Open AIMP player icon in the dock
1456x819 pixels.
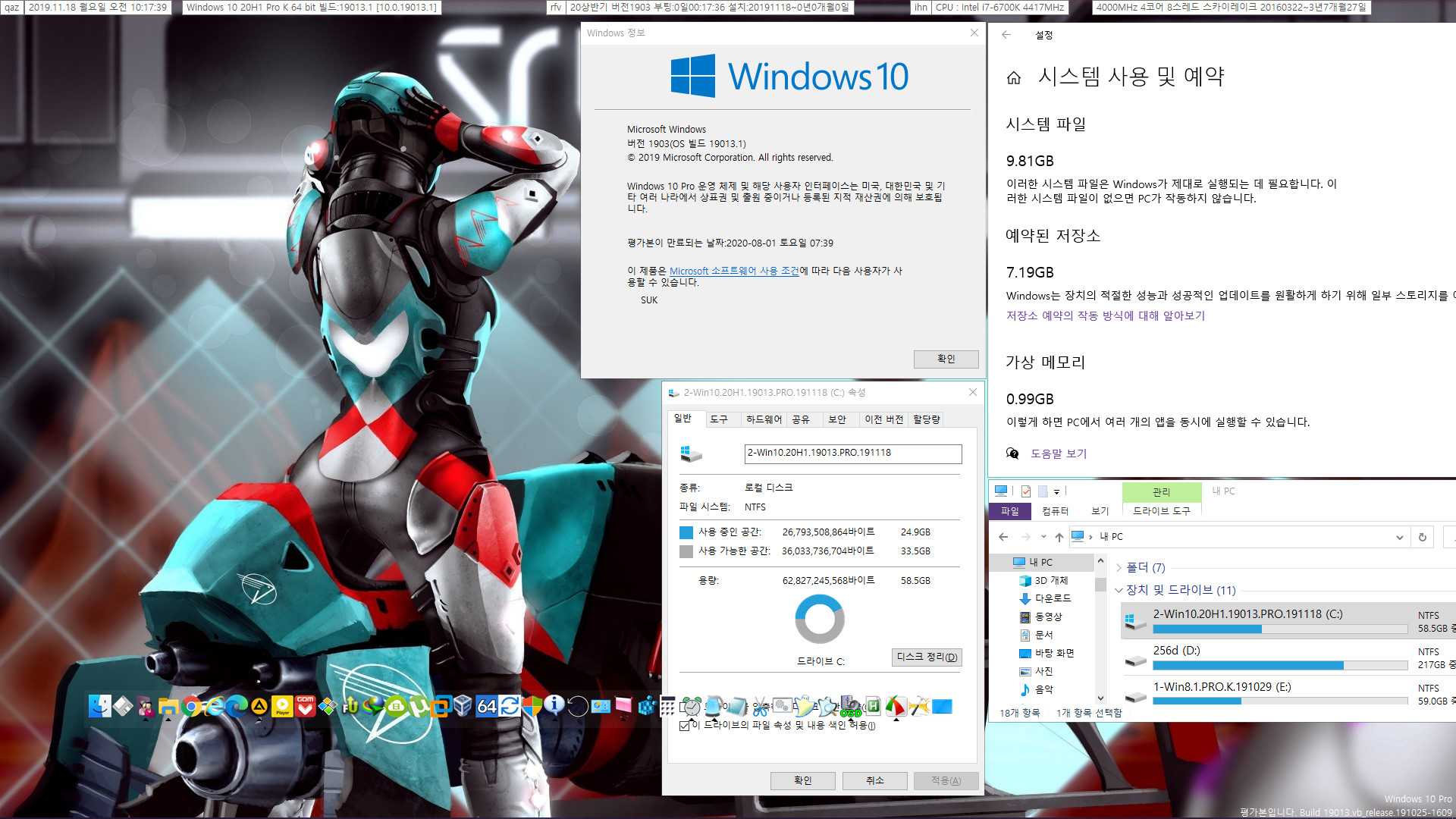(x=259, y=706)
